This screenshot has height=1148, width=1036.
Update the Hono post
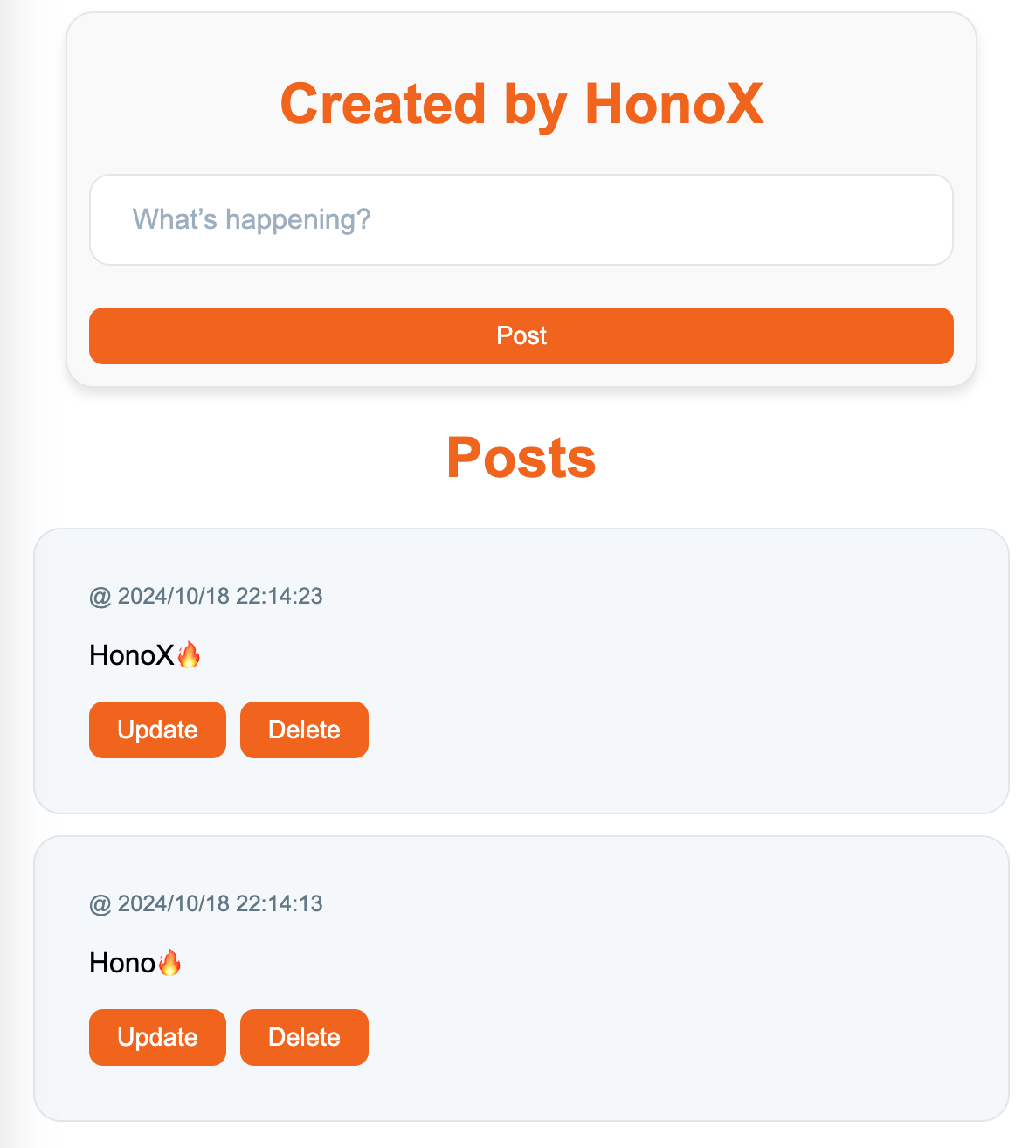[157, 1037]
